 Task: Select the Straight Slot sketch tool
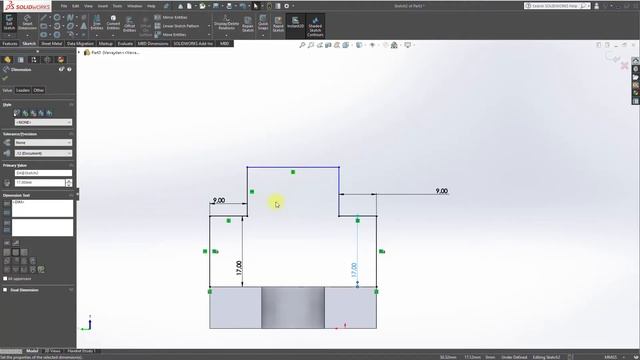(44, 35)
